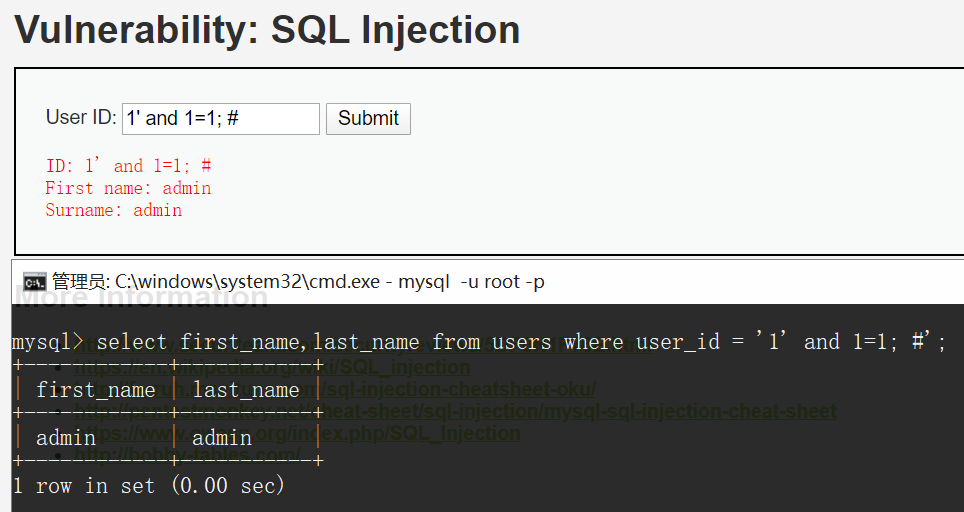
Task: Click the 'admin' value under last_name
Action: point(222,438)
